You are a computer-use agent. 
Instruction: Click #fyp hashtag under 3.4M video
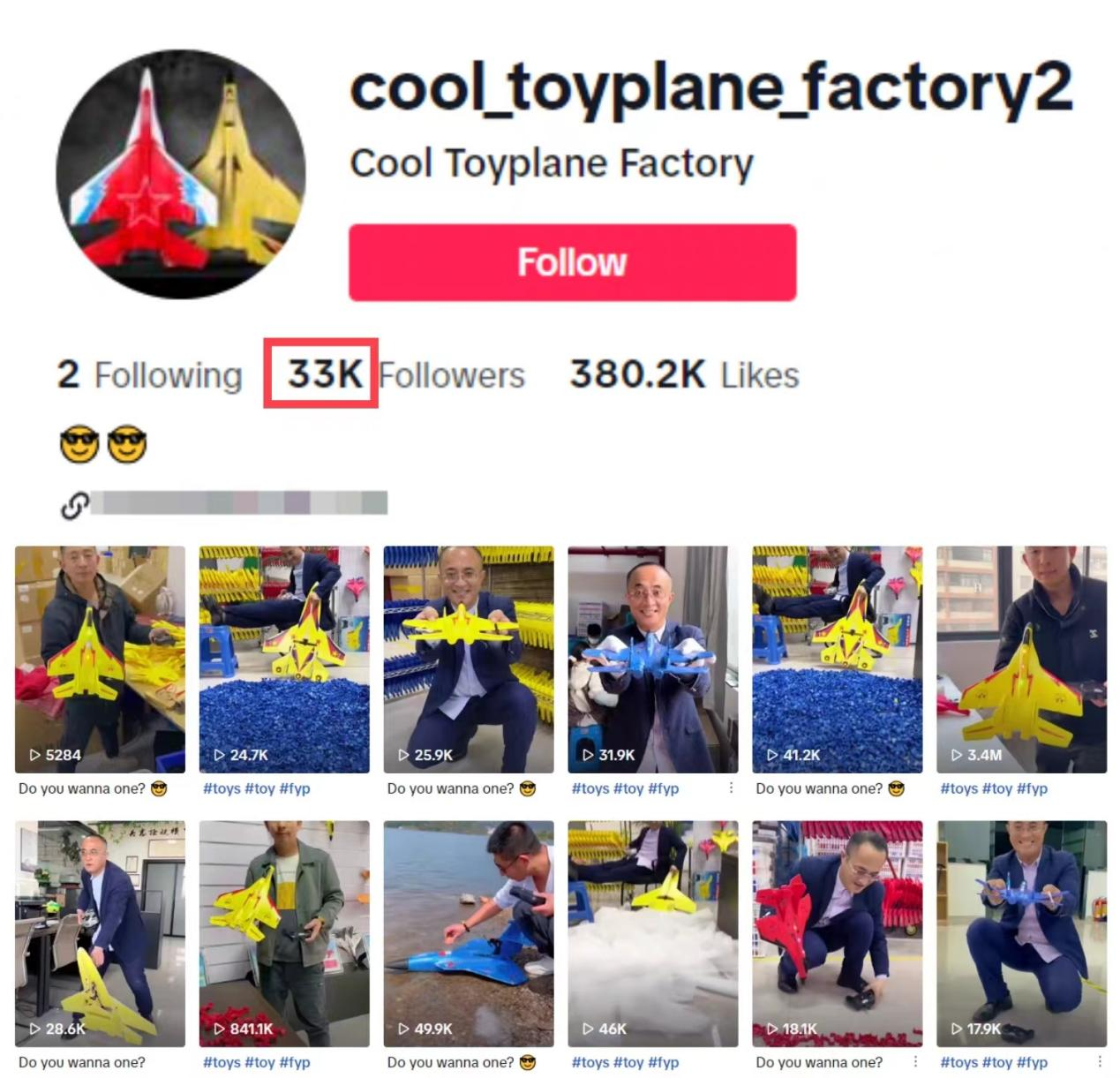pos(1032,788)
